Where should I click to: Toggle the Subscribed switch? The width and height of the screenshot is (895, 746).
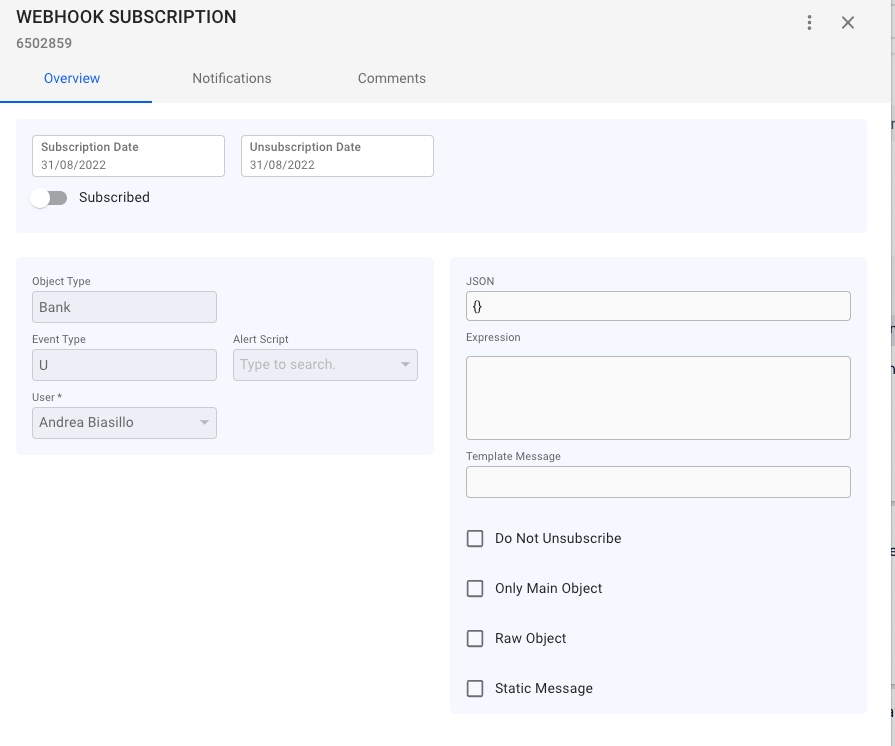[x=49, y=198]
